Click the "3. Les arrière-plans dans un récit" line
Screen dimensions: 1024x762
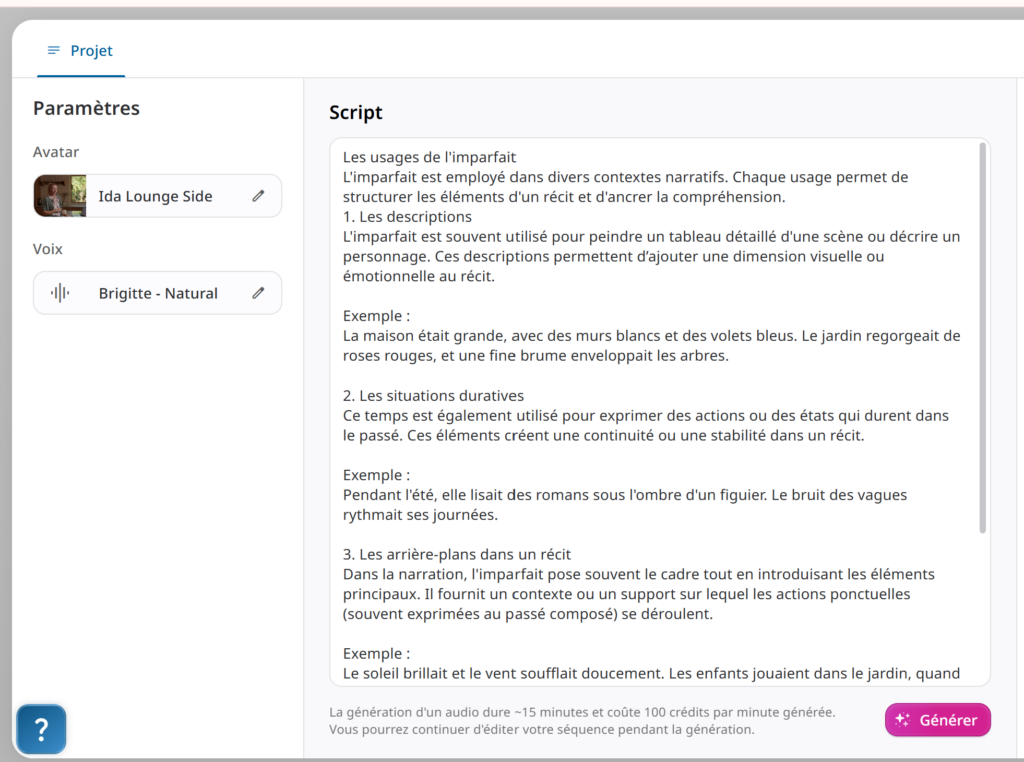coord(457,554)
